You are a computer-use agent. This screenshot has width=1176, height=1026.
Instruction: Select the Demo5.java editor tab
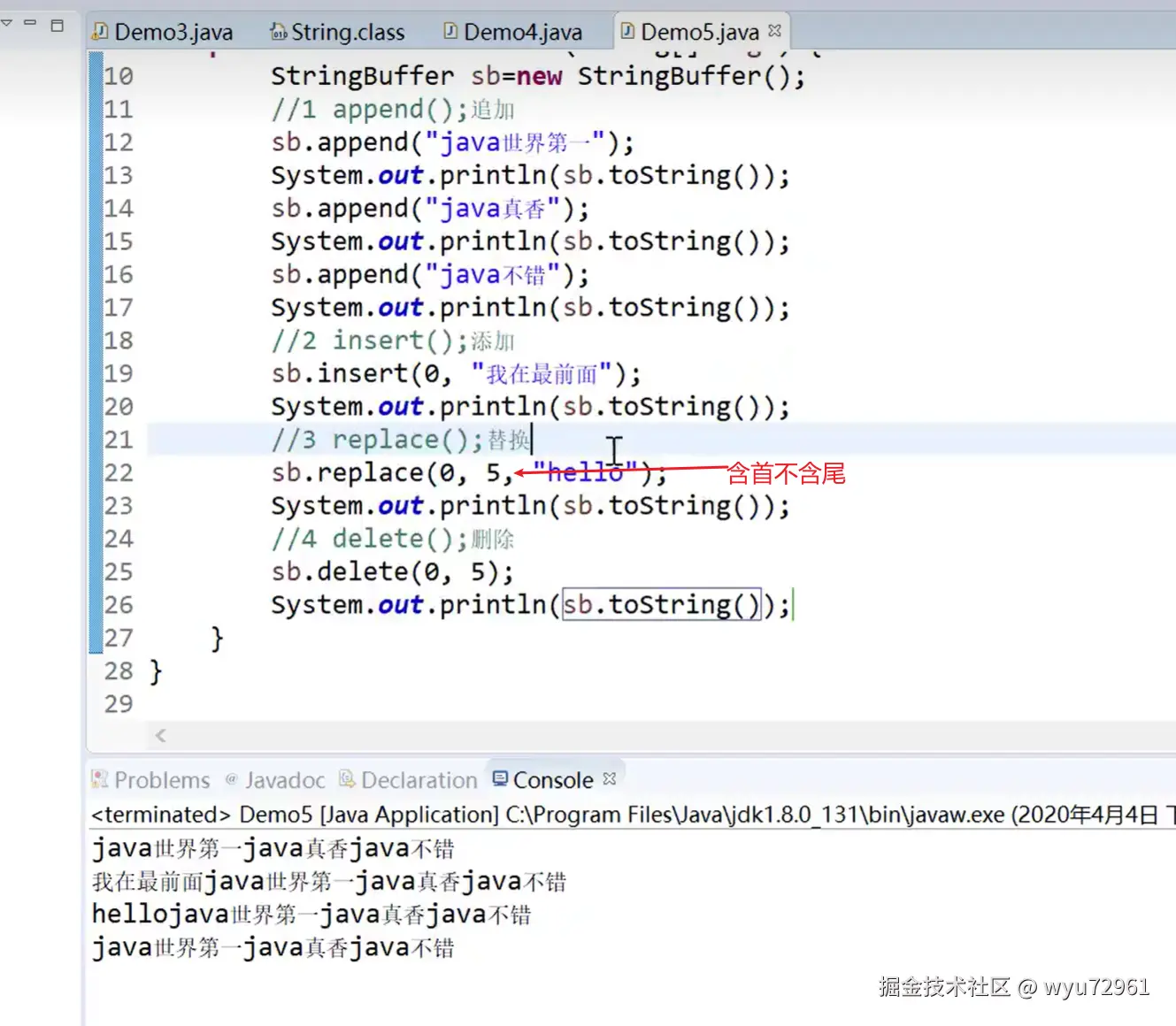point(699,32)
